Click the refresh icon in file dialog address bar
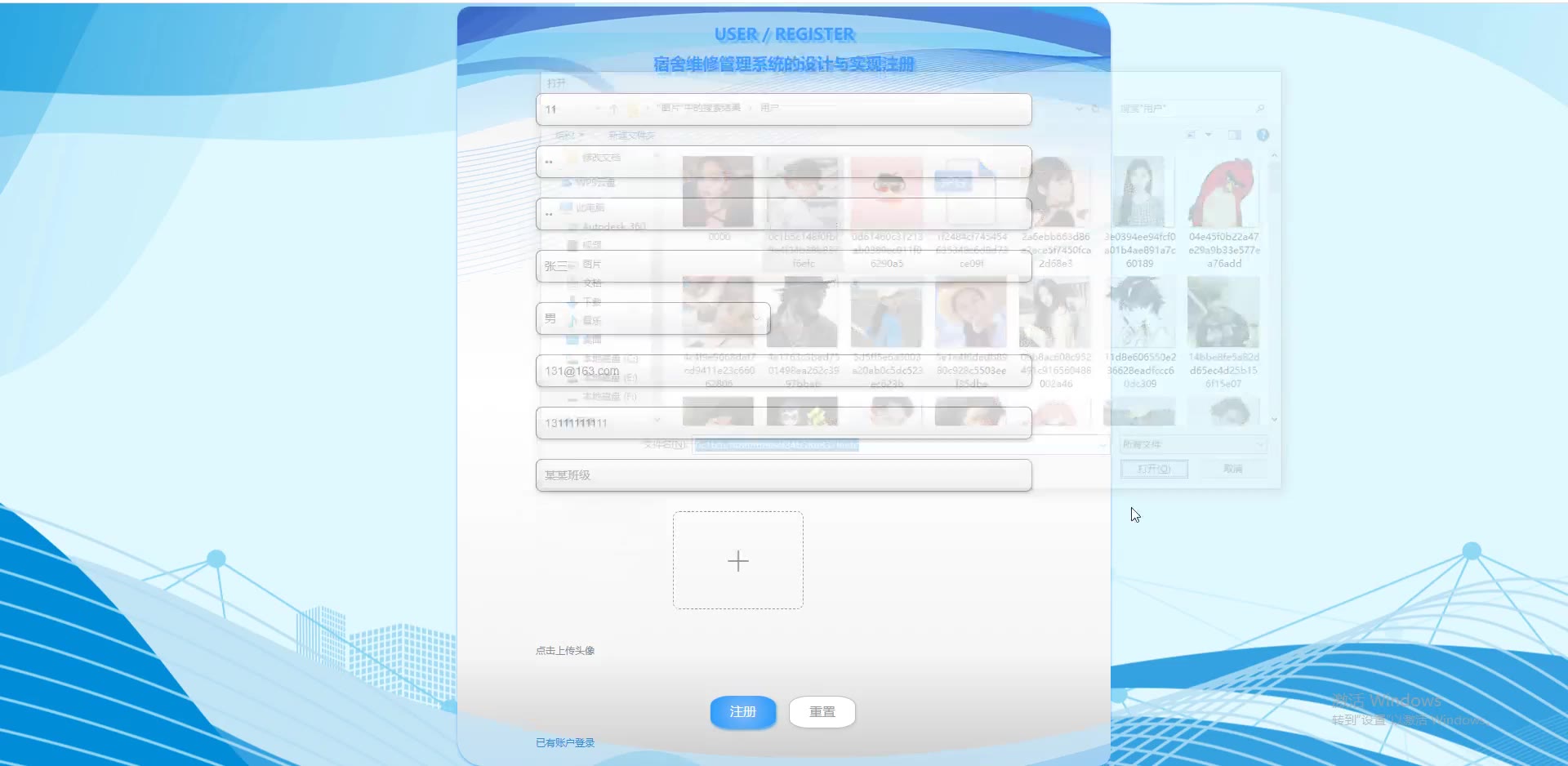This screenshot has height=766, width=1568. click(1096, 108)
